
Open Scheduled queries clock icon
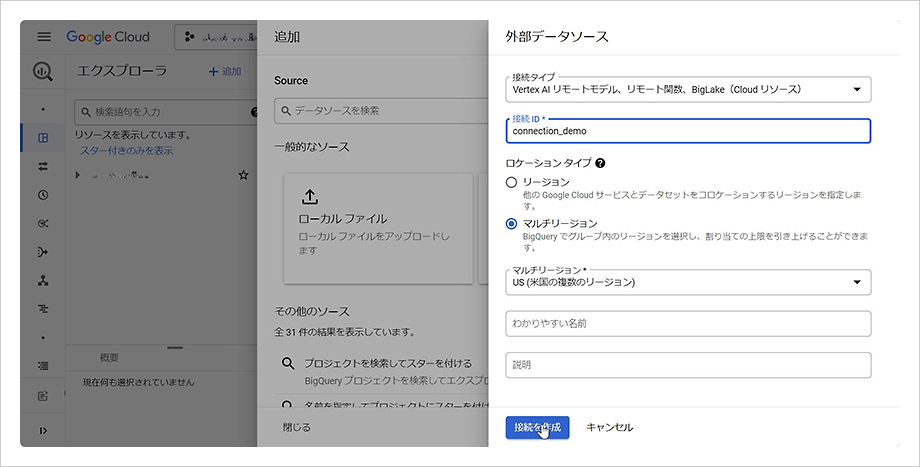point(43,195)
